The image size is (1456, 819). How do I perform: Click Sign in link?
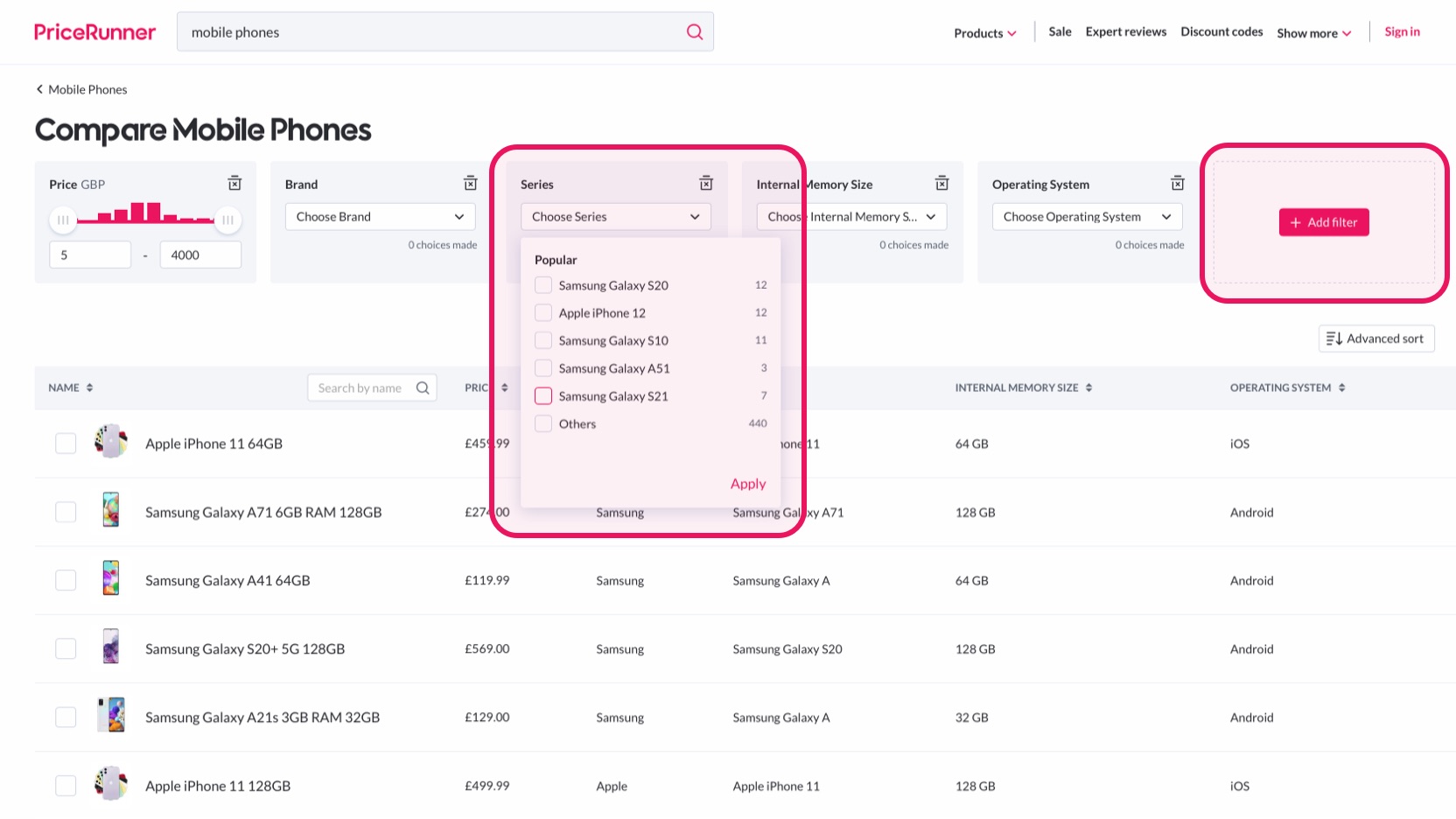click(1402, 31)
